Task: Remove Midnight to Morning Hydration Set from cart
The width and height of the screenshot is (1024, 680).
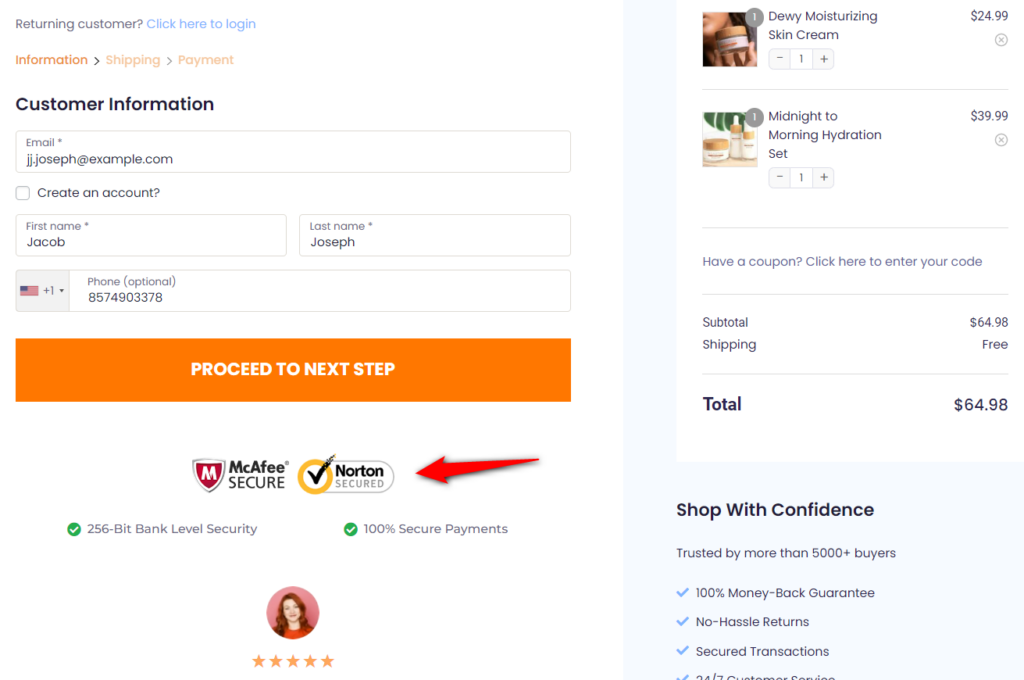Action: (1001, 139)
